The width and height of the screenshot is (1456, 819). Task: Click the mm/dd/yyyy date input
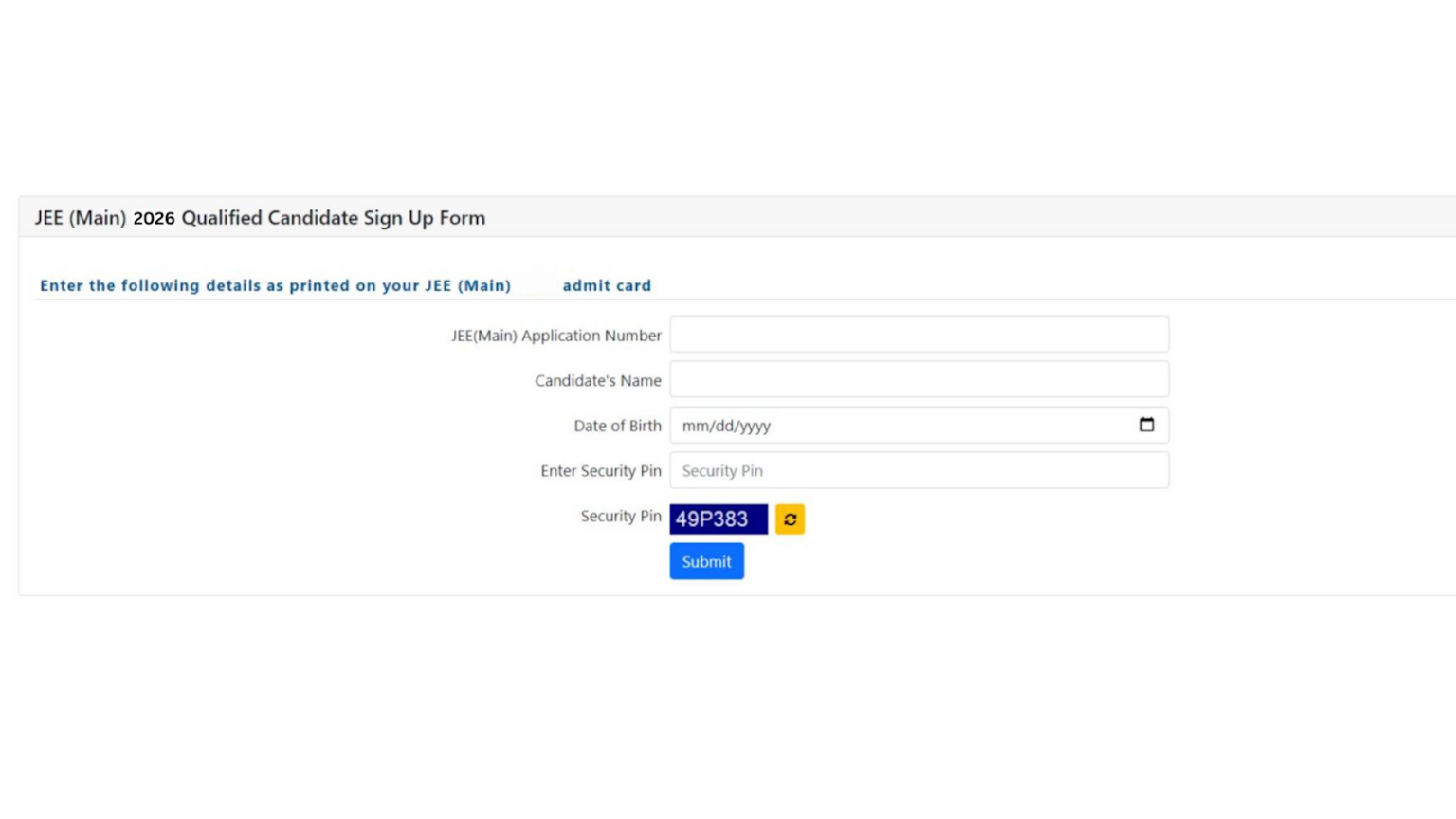pos(853,426)
